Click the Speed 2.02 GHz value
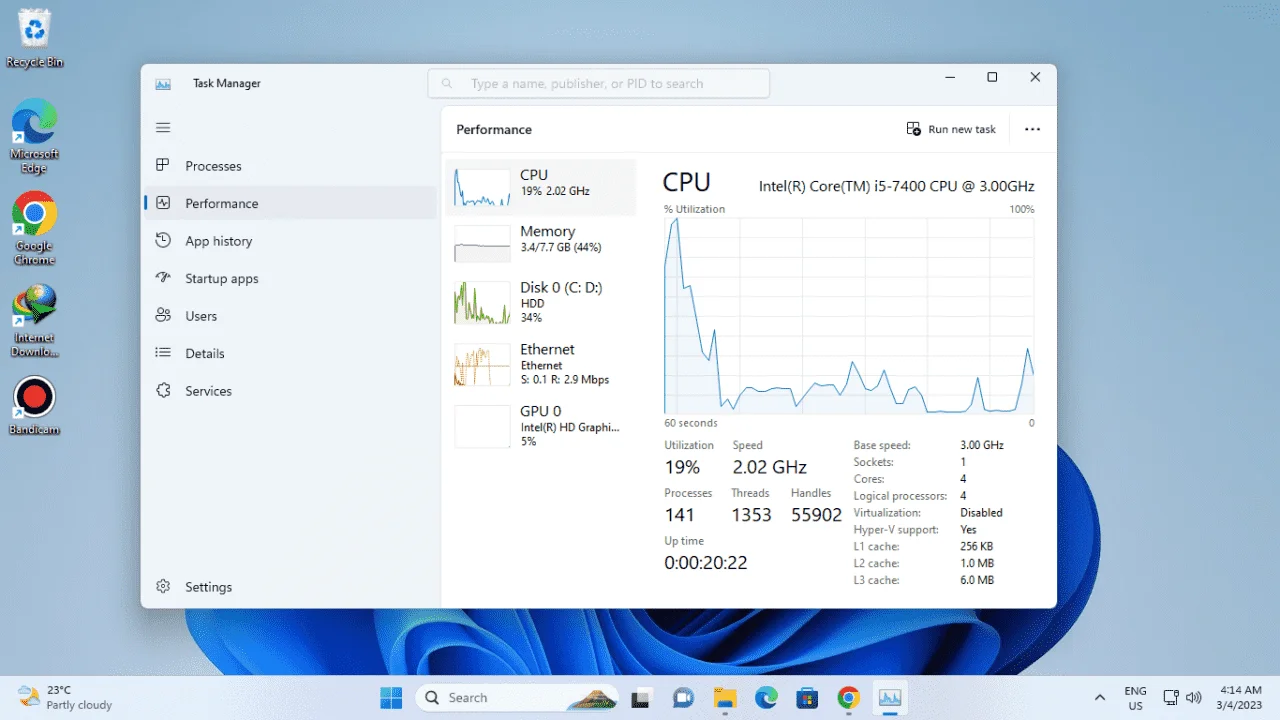The height and width of the screenshot is (720, 1280). (x=769, y=467)
